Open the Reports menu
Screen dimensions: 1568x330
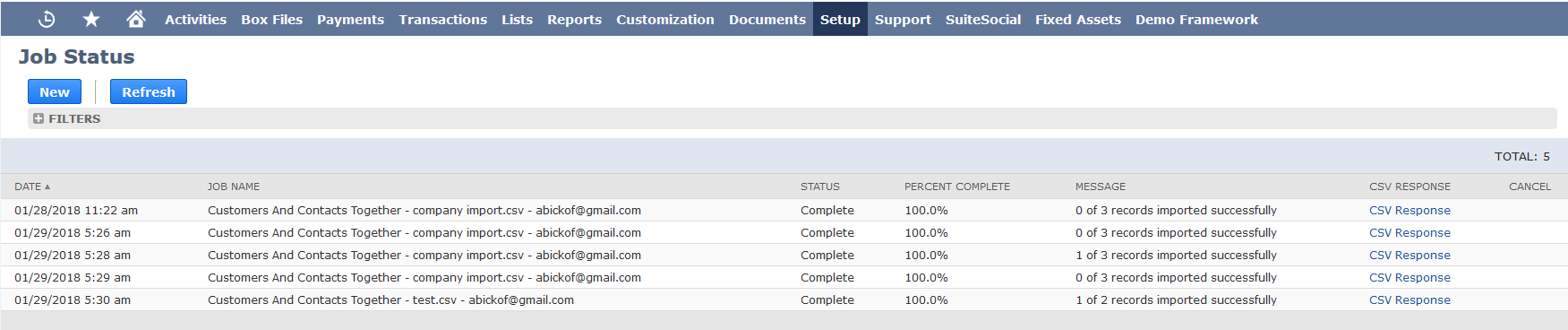(574, 19)
